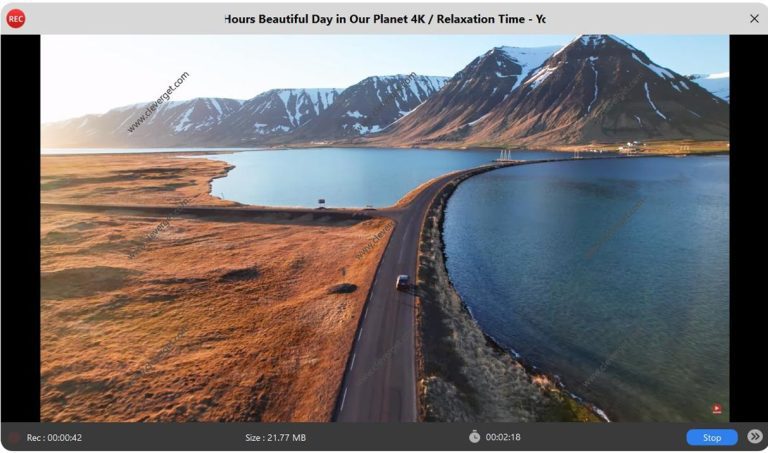Click the 00:02:18 timer readout
The image size is (768, 453).
(503, 437)
